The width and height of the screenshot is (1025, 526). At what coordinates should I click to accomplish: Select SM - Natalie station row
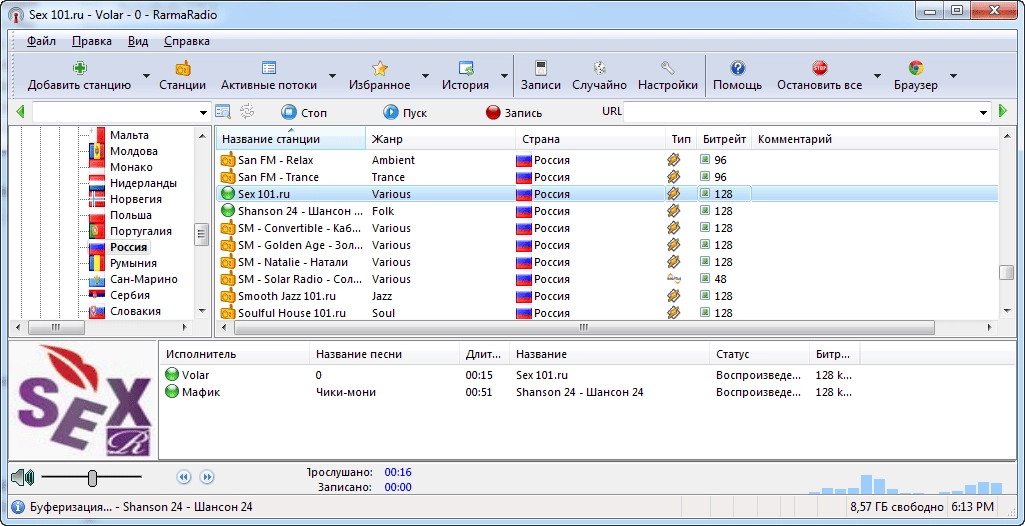607,262
